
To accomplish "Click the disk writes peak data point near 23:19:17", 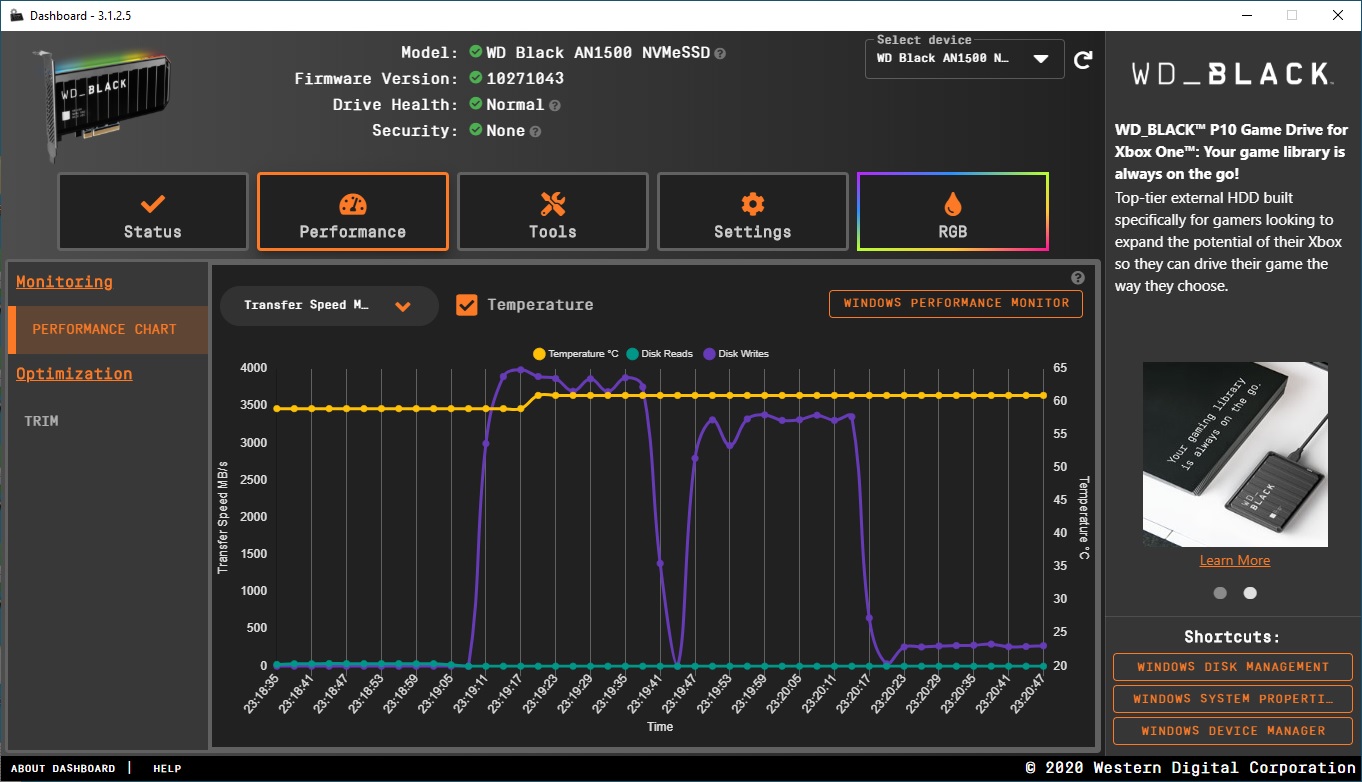I will [520, 370].
